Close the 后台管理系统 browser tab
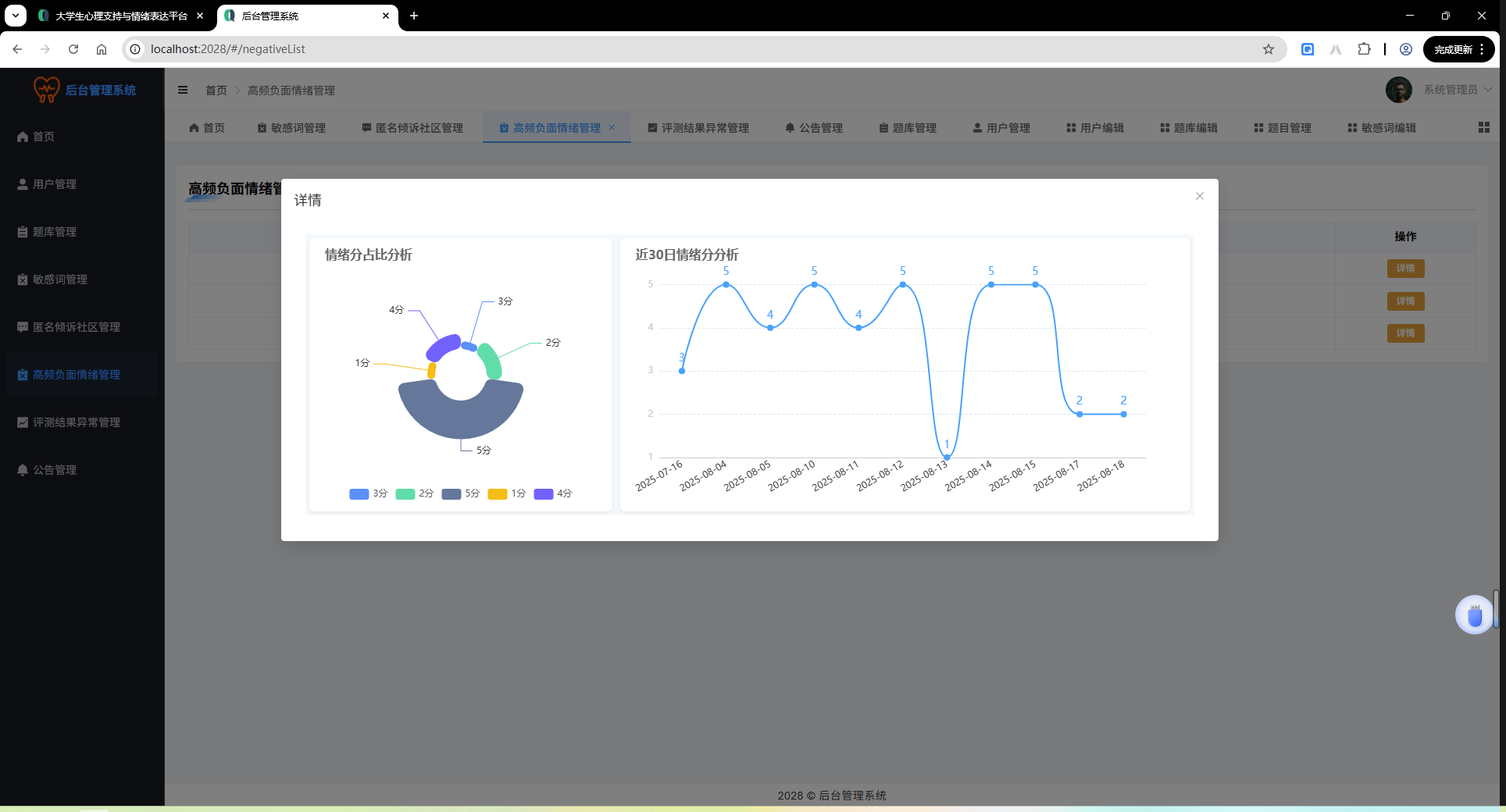This screenshot has height=812, width=1506. (386, 16)
